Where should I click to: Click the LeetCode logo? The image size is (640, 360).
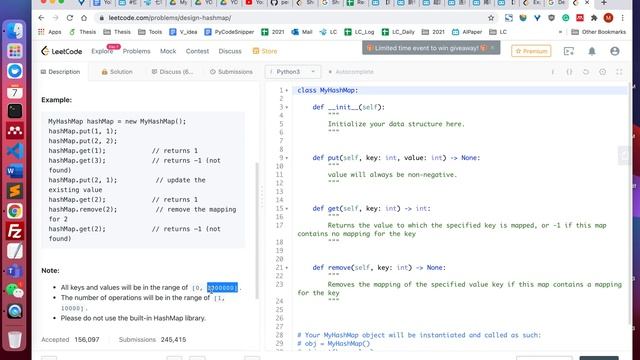click(x=61, y=51)
